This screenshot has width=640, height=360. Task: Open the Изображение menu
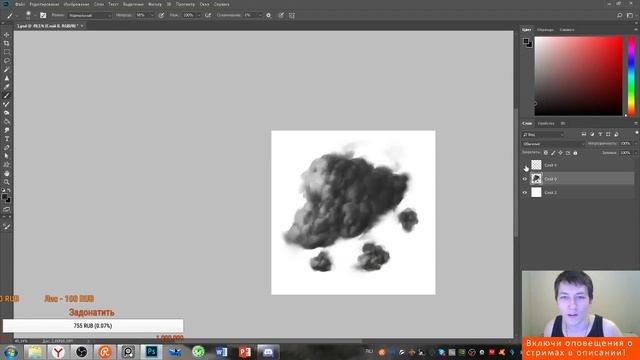(76, 4)
